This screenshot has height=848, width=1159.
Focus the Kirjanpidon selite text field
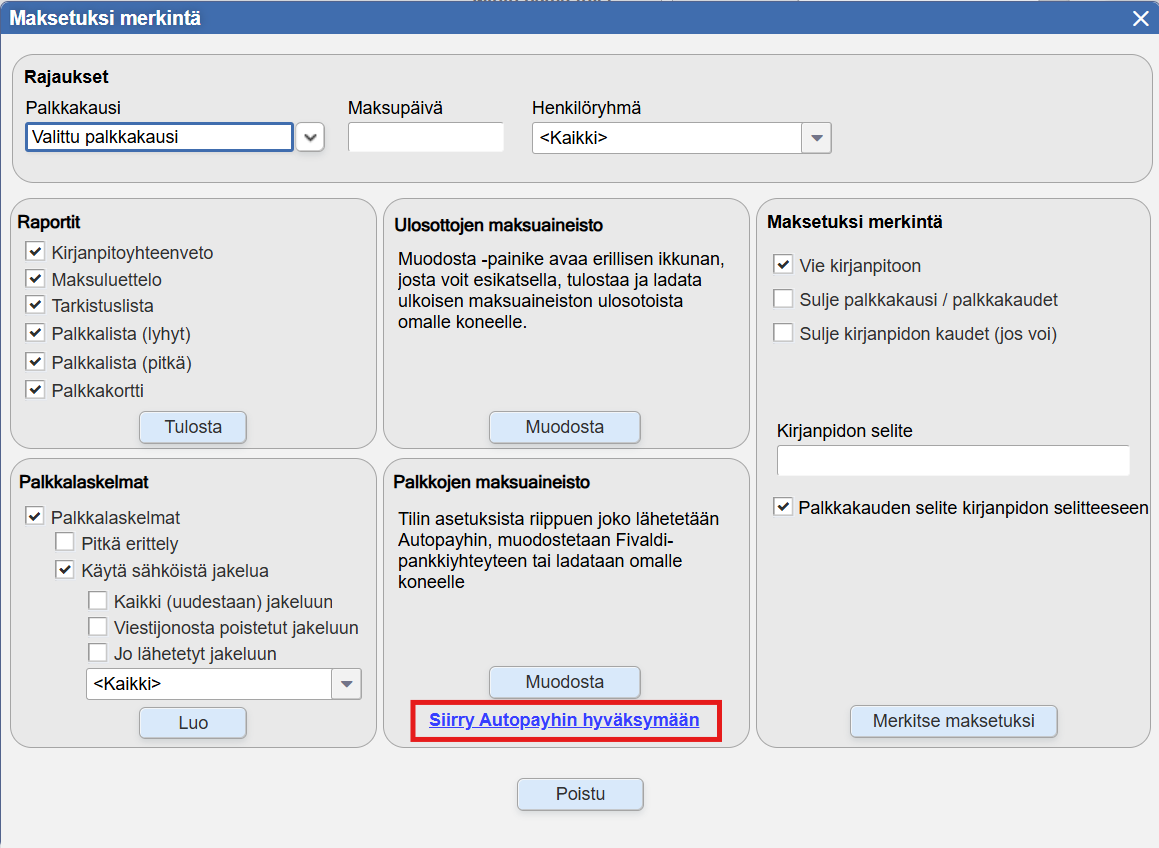tap(953, 461)
